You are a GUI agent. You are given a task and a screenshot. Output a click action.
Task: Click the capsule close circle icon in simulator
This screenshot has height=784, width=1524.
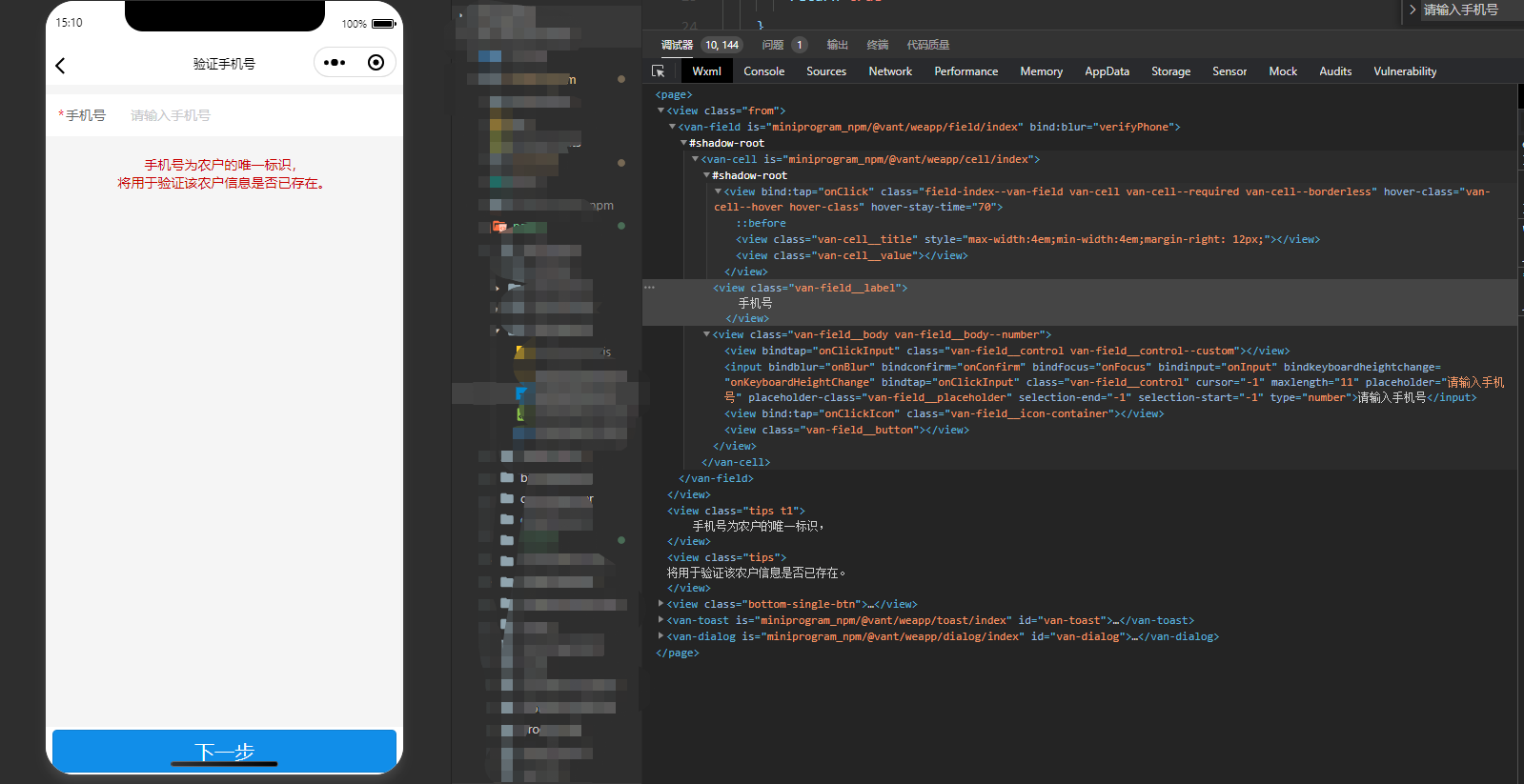[x=376, y=63]
